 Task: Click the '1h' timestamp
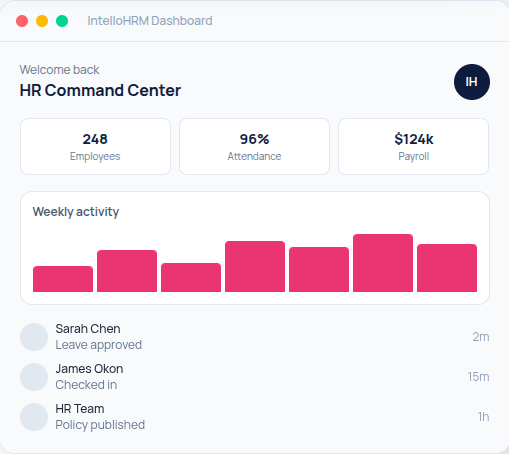click(x=483, y=417)
